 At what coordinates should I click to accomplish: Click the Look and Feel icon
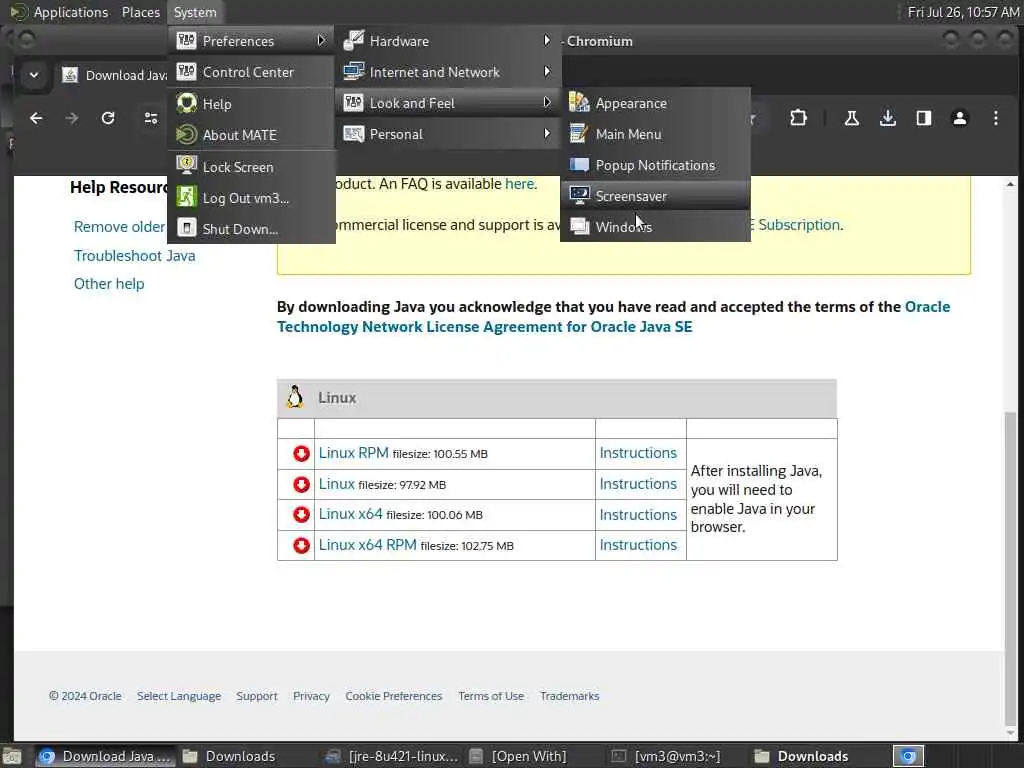(353, 103)
